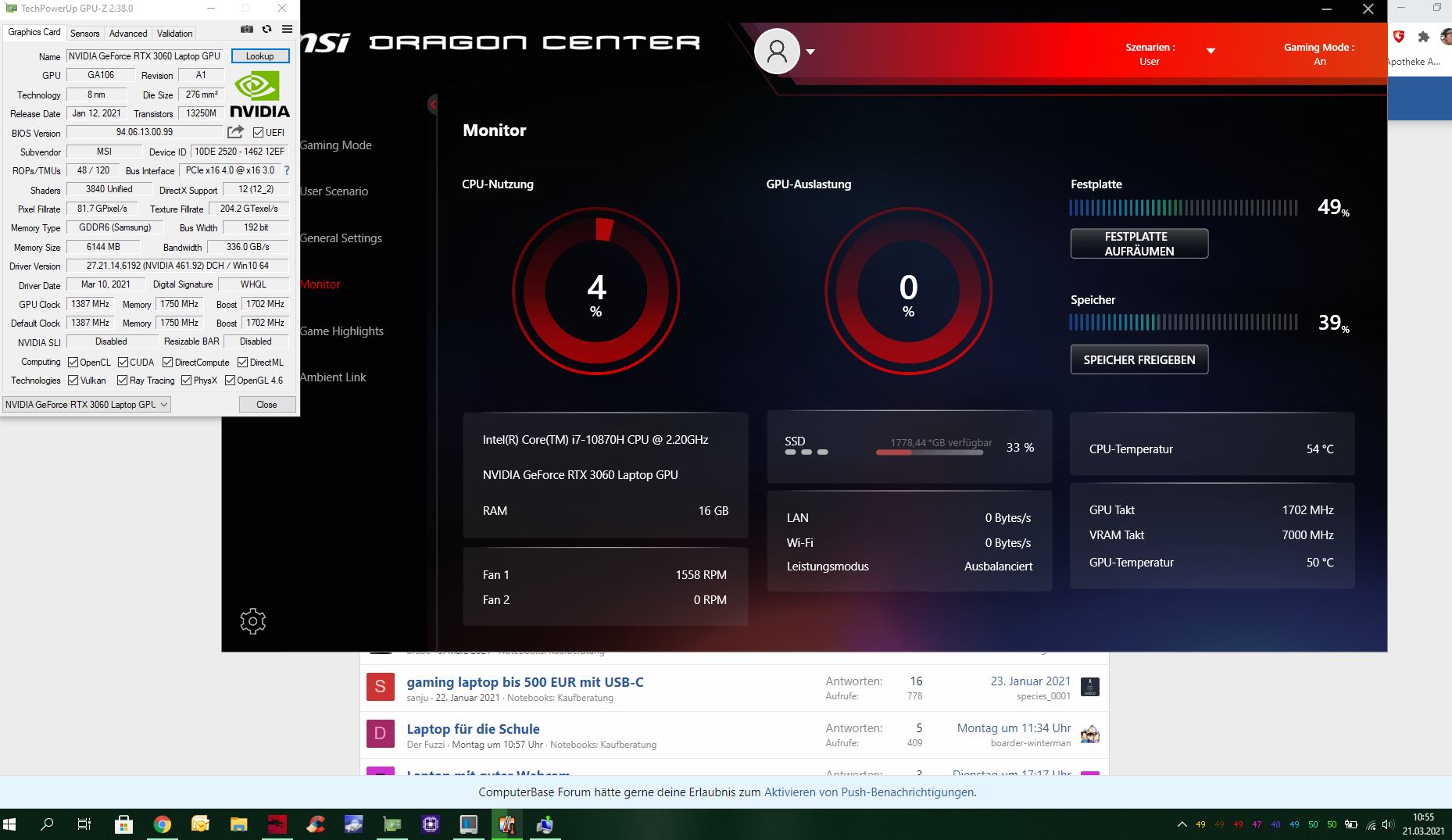Click the battery tray icon
The height and width of the screenshot is (840, 1452).
coord(1351,824)
